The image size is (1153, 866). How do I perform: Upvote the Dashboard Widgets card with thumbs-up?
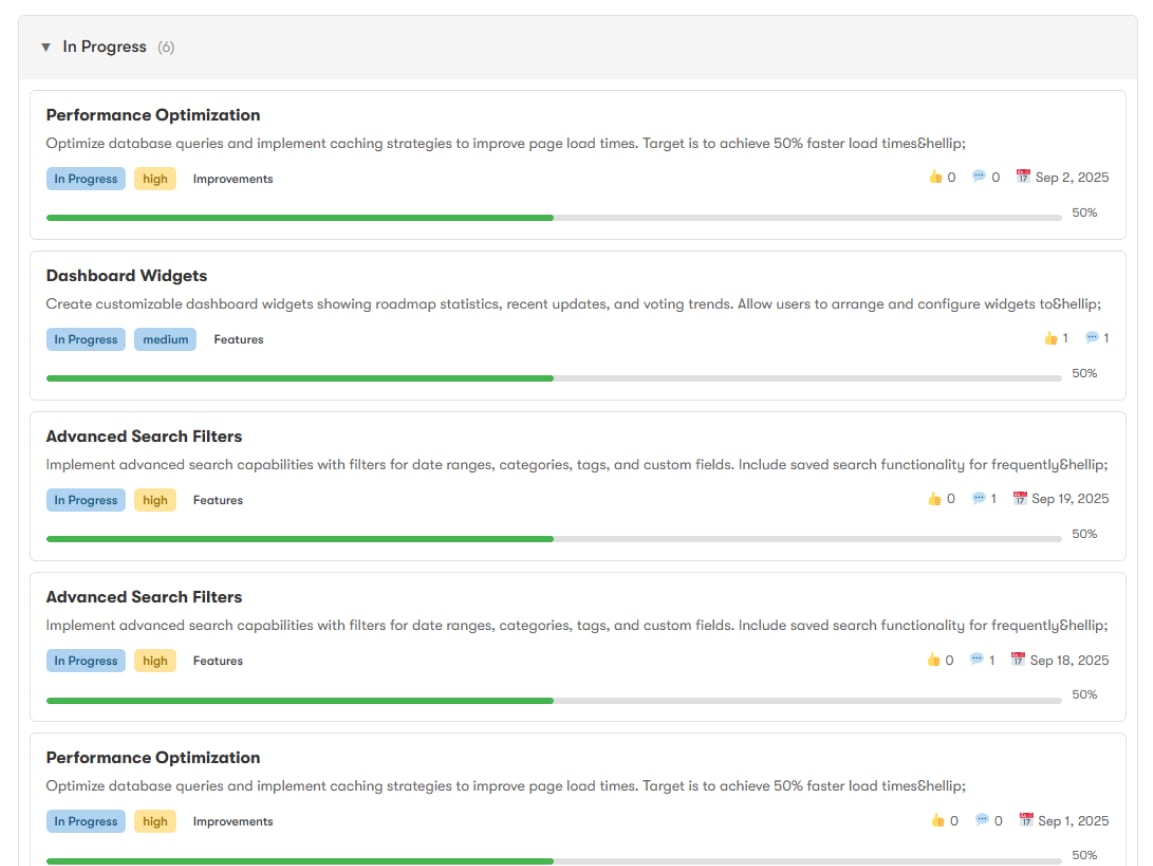coord(1050,338)
